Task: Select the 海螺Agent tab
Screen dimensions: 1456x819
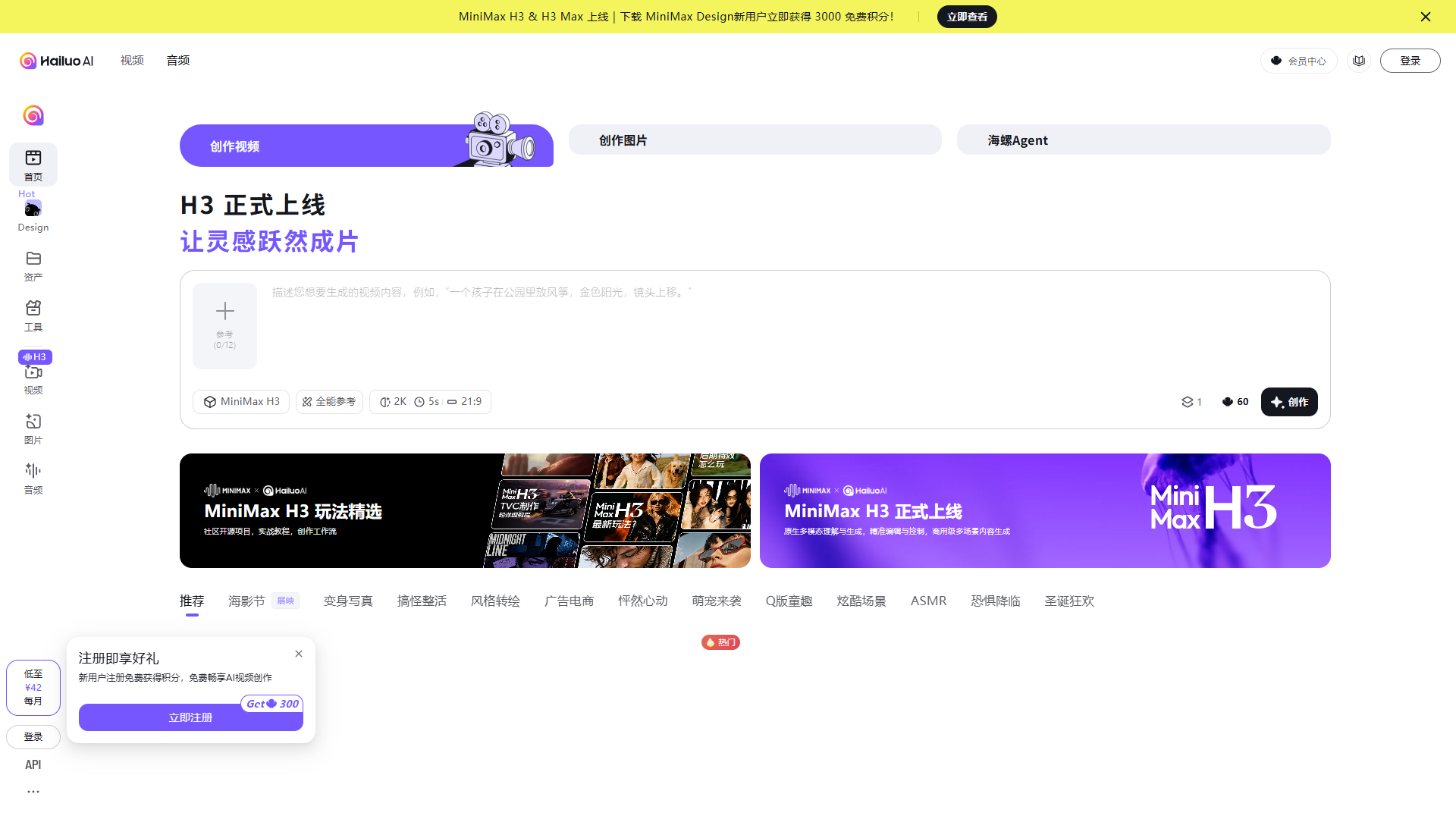Action: pyautogui.click(x=1144, y=140)
